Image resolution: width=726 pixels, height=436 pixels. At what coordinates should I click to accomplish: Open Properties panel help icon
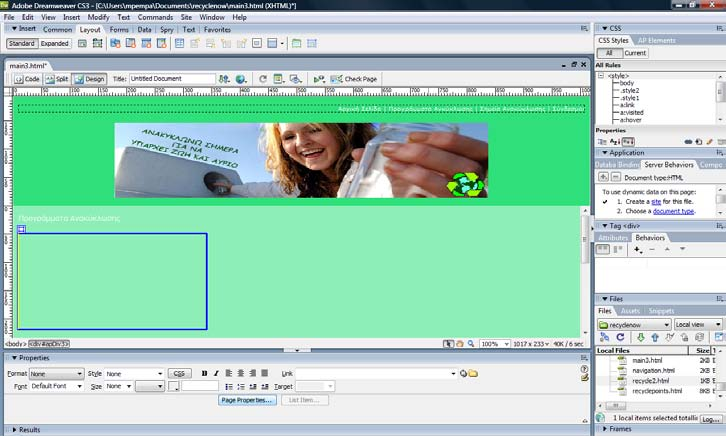click(584, 369)
